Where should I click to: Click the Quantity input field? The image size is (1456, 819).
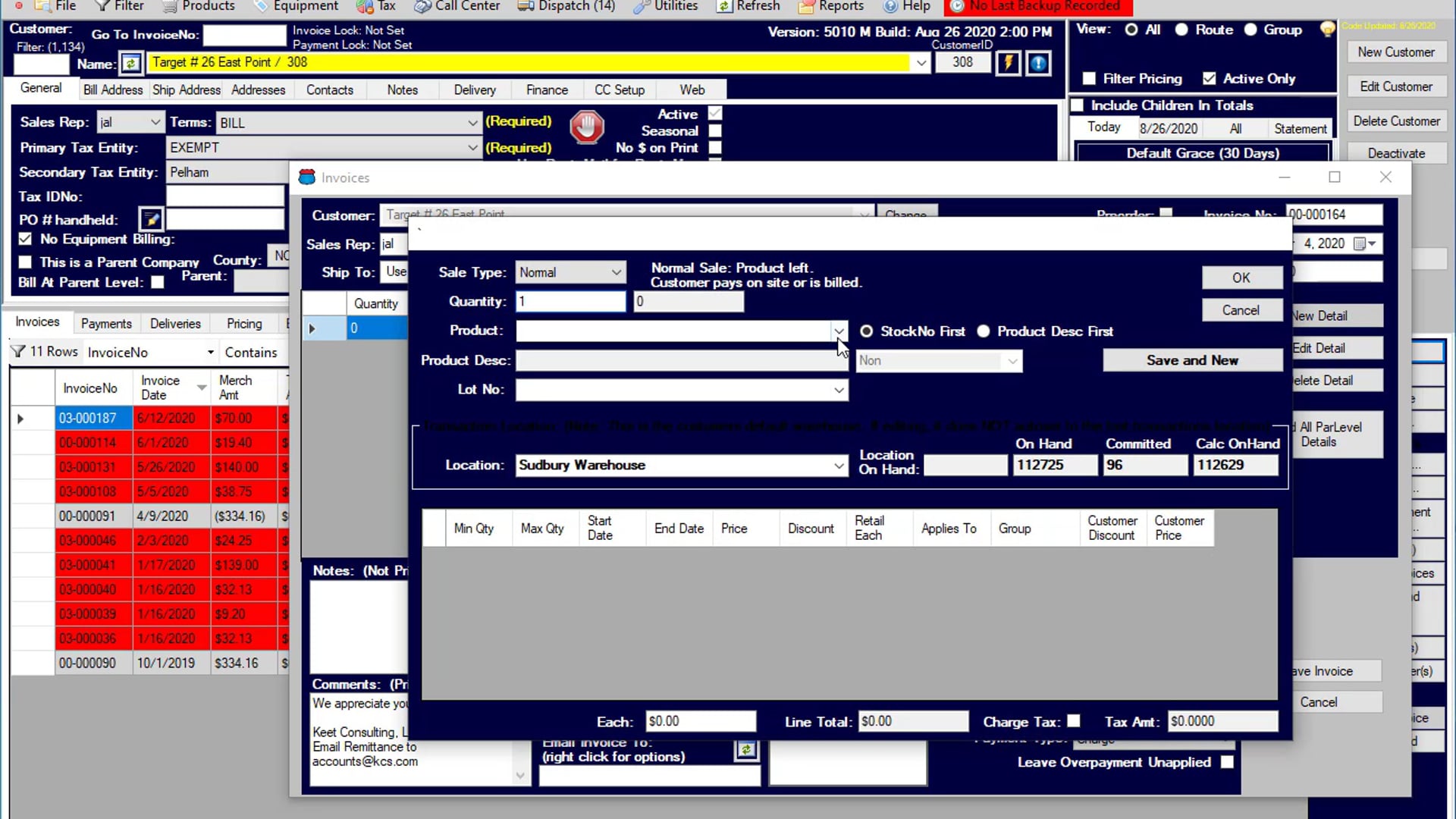571,302
